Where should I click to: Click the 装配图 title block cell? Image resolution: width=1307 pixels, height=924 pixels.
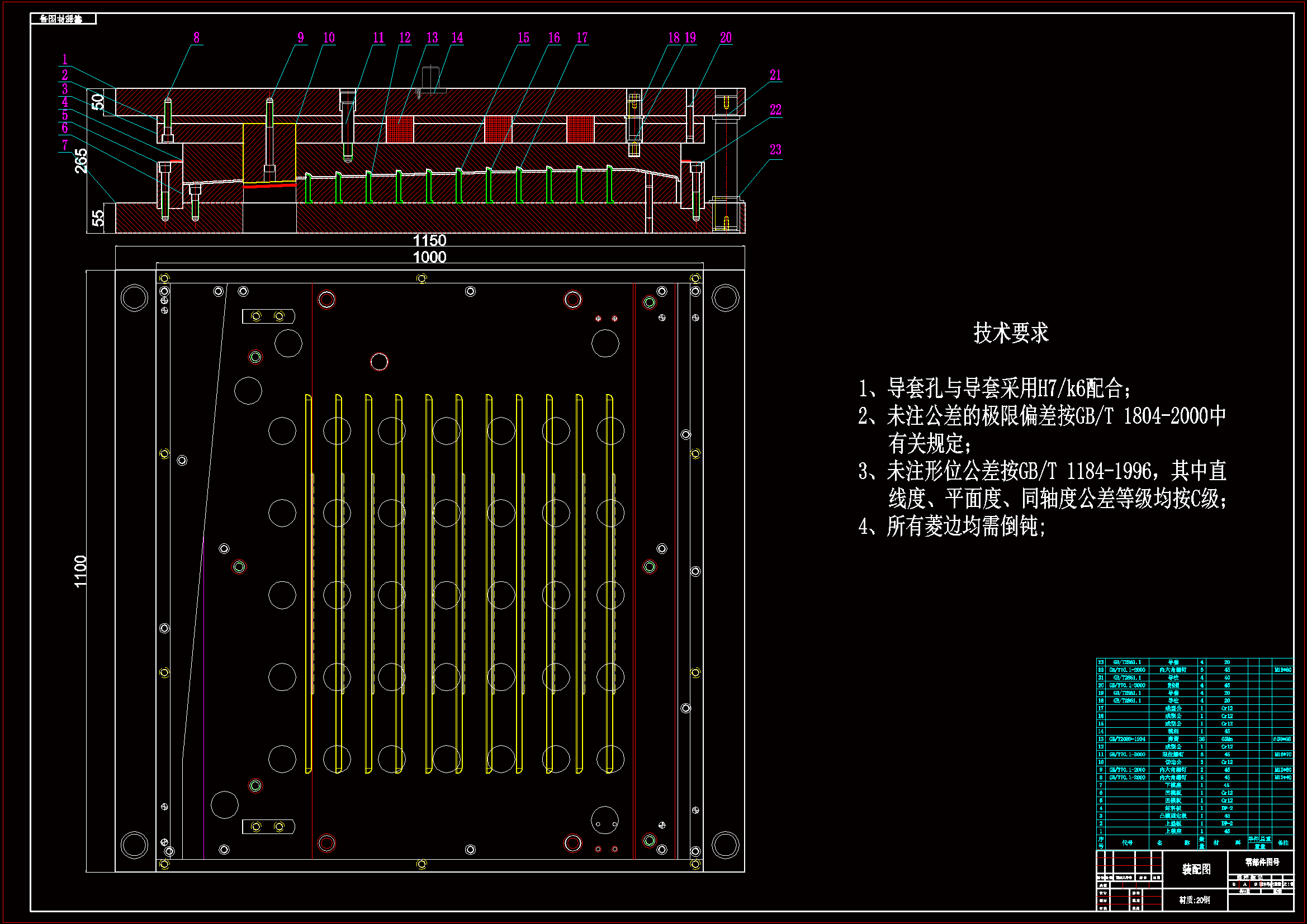(x=1195, y=869)
